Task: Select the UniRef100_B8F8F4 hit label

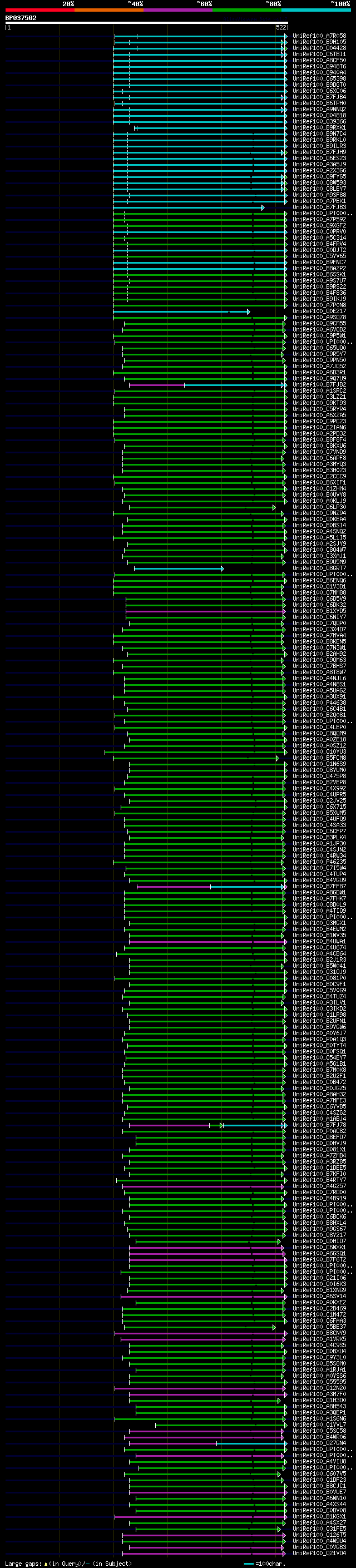Action: 319,439
